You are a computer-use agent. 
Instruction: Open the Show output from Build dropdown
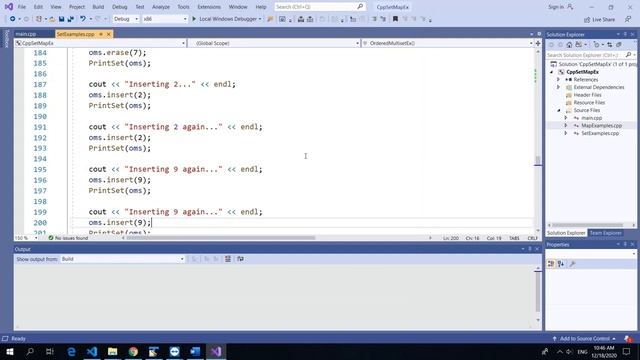122,259
